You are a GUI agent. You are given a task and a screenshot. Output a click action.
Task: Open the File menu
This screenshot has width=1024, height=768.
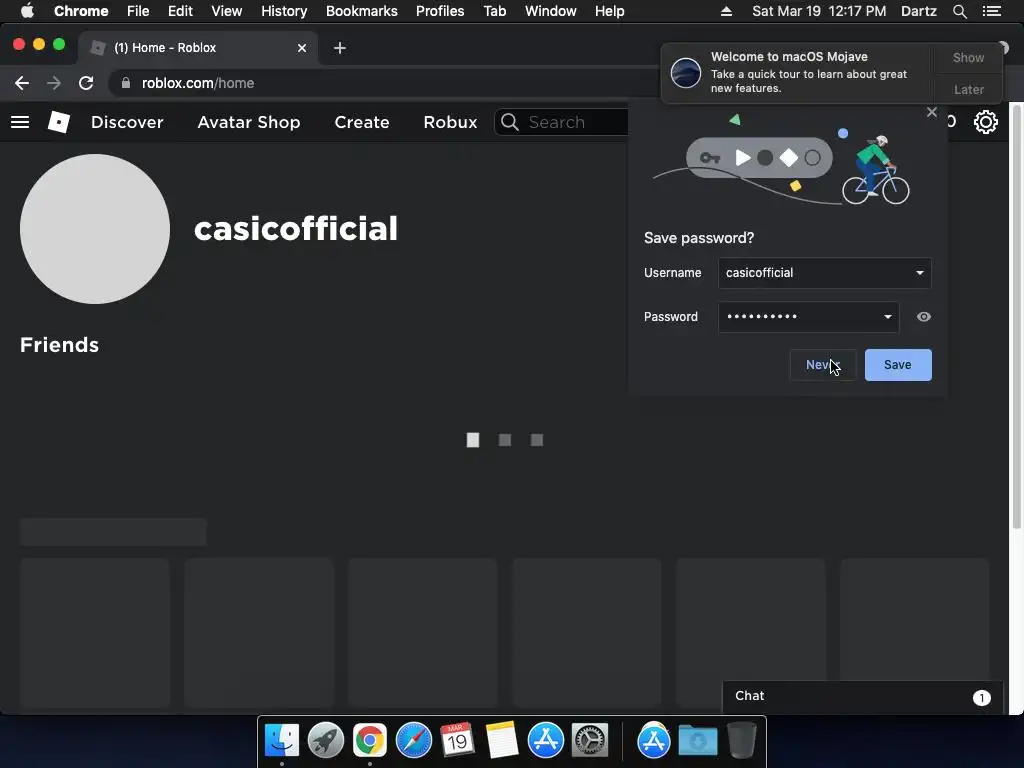tap(138, 11)
